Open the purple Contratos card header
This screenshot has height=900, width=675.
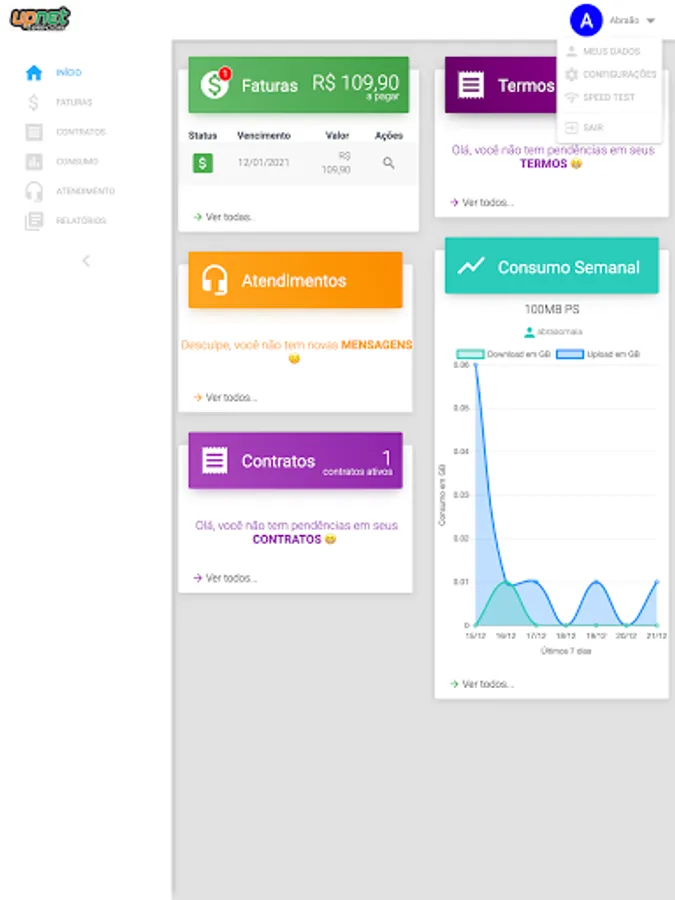click(x=295, y=460)
